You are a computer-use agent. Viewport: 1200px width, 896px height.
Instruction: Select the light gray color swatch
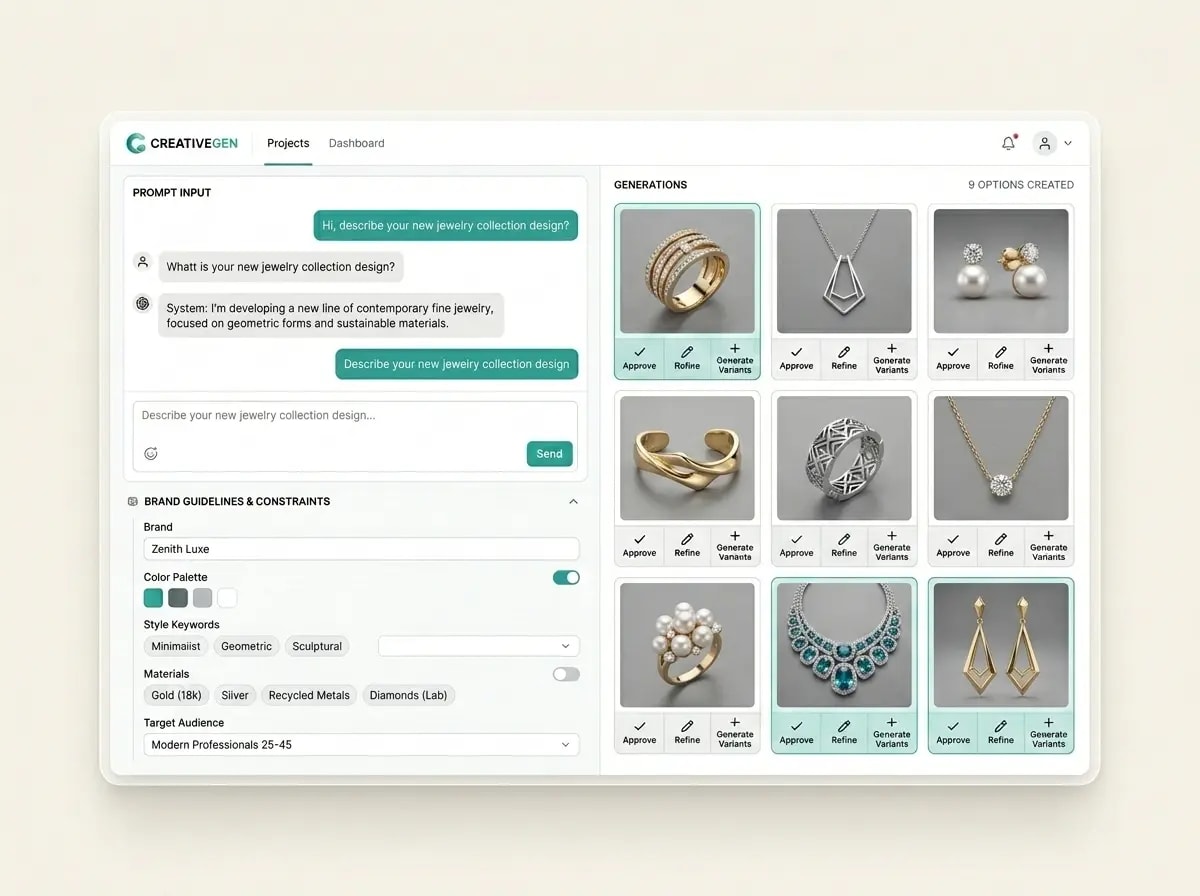(202, 598)
